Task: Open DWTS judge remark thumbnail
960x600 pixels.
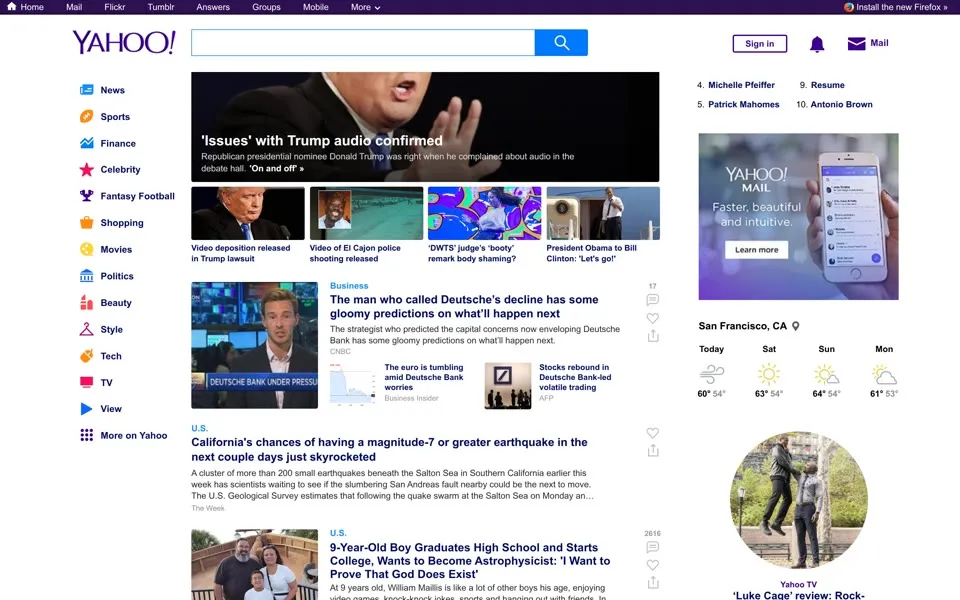Action: tap(484, 213)
